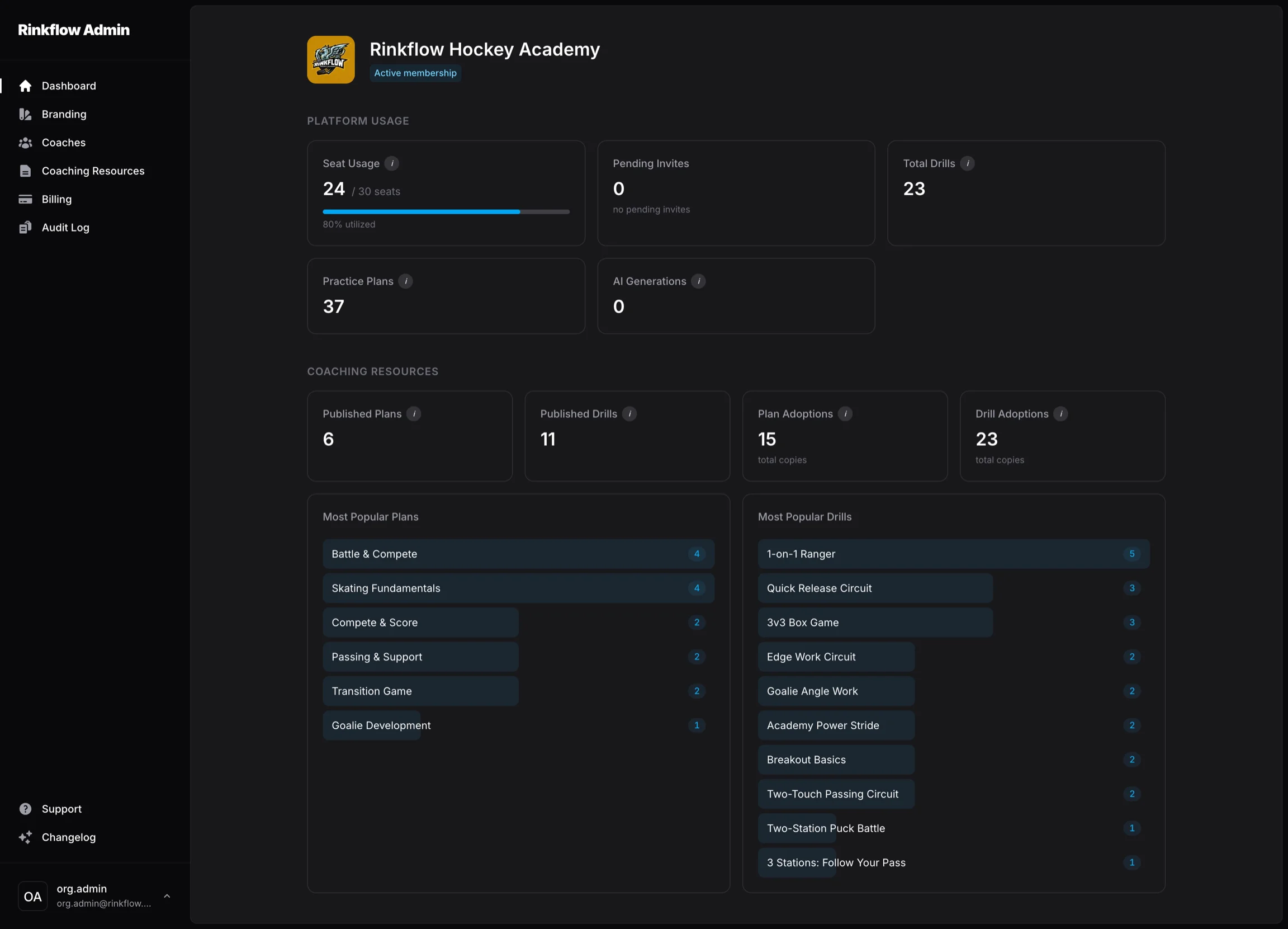Select the 3v3 Box Game drill row
This screenshot has height=929, width=1288.
[x=954, y=622]
